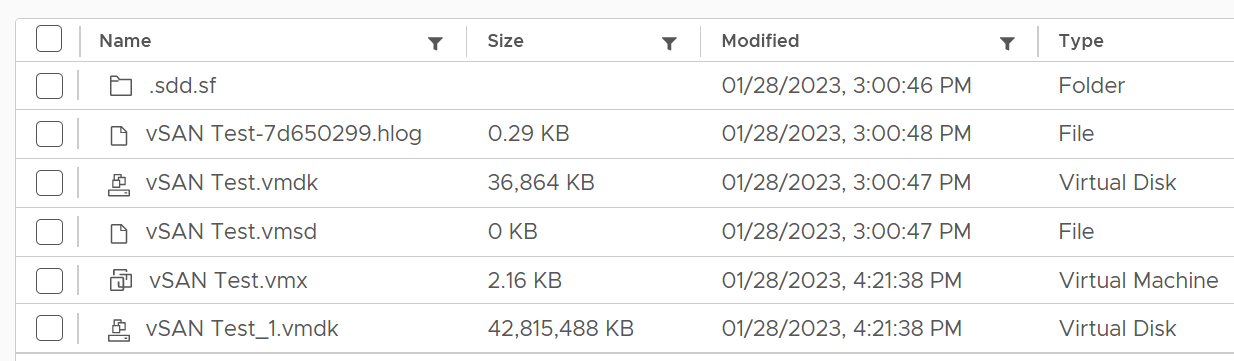1234x361 pixels.
Task: Sort by the Size column header
Action: point(505,41)
